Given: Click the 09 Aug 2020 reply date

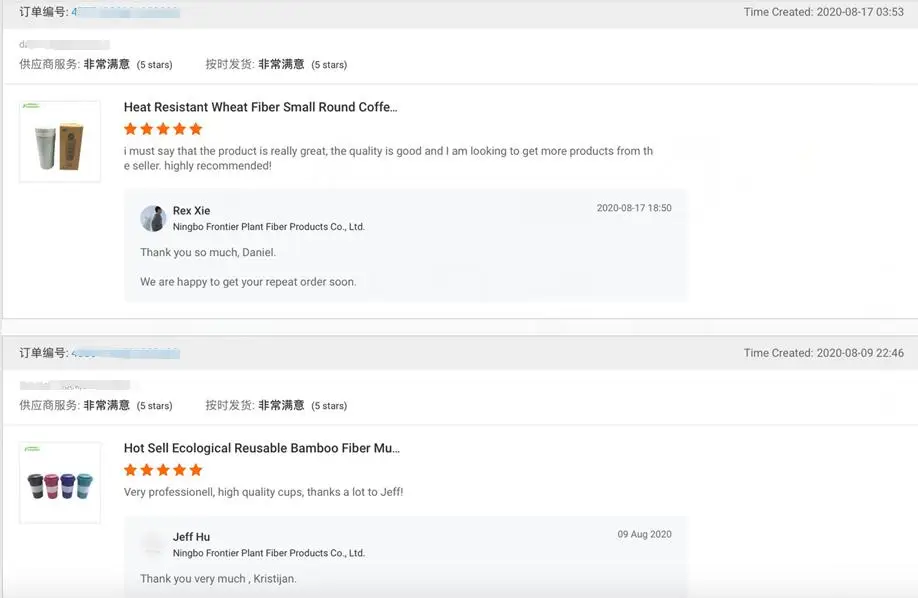Looking at the screenshot, I should (644, 534).
